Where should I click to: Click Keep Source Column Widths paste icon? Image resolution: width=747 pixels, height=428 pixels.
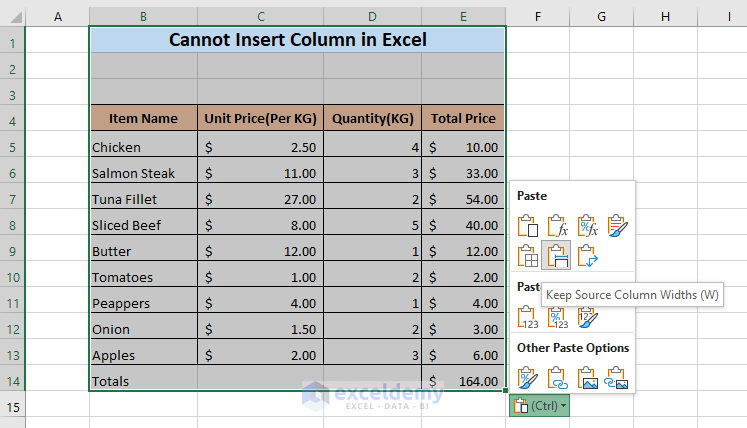556,255
